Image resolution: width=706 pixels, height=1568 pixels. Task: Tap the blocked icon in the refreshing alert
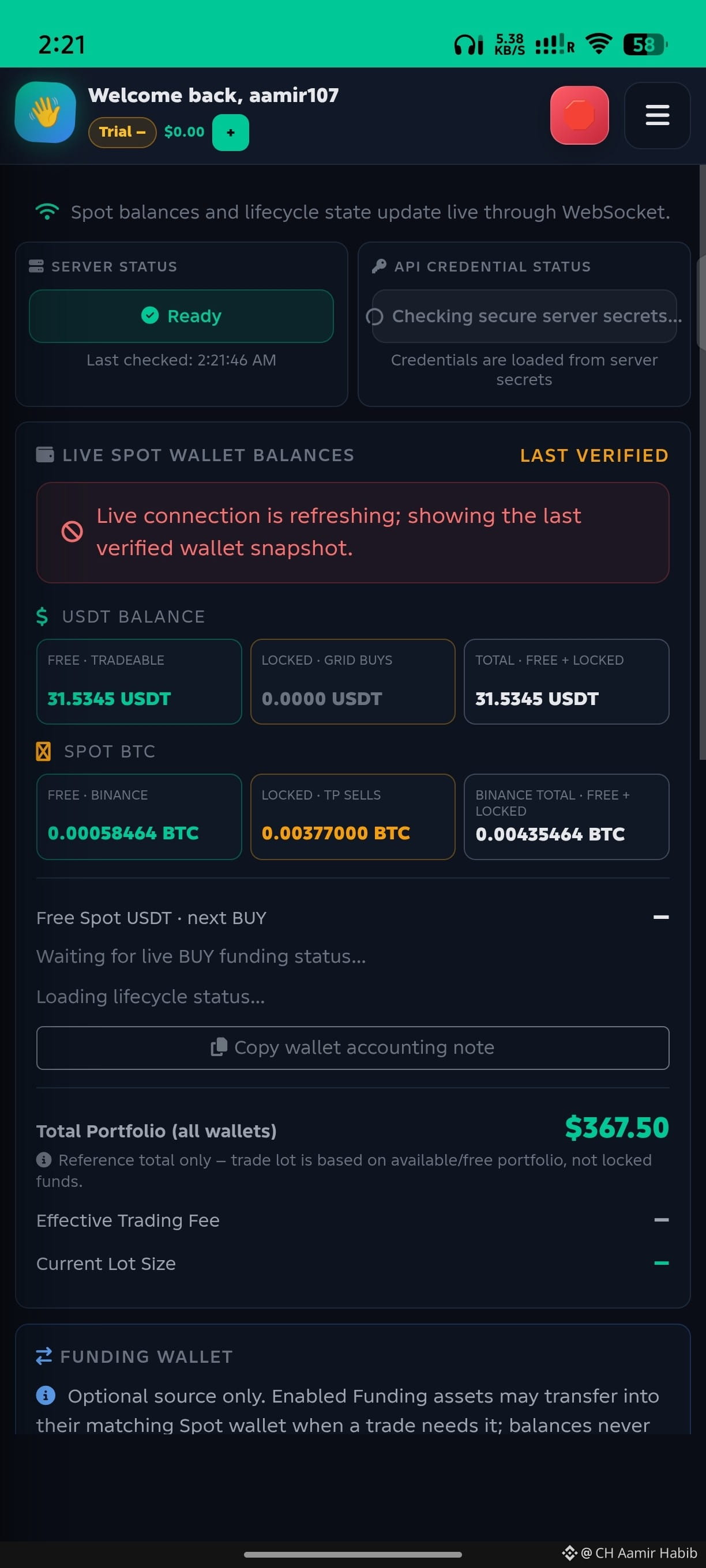click(x=72, y=532)
